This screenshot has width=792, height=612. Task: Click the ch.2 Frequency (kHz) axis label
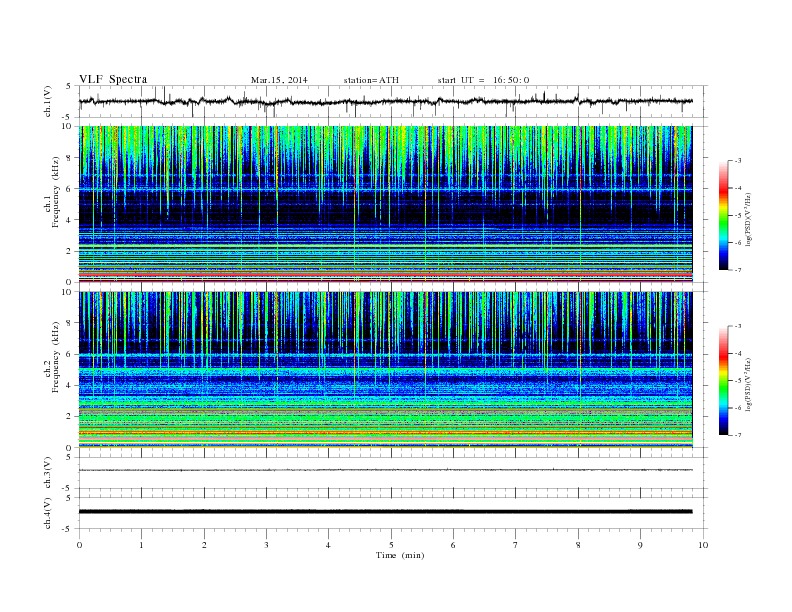tap(52, 356)
